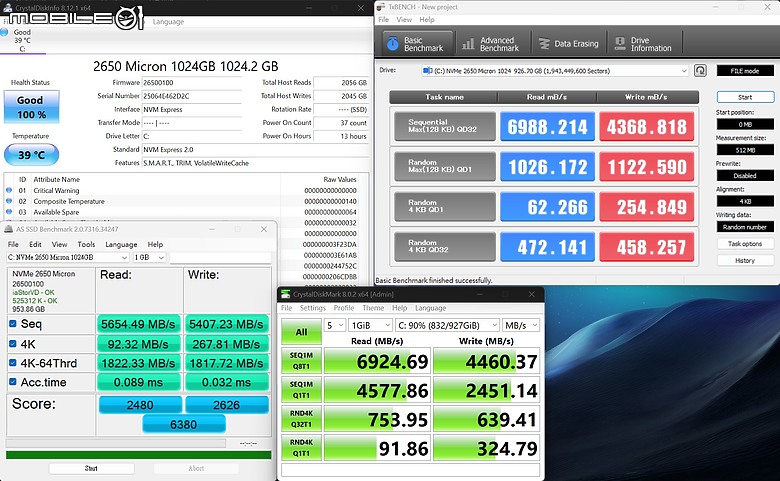Open the AS SSD Language menu
The width and height of the screenshot is (780, 481).
121,244
